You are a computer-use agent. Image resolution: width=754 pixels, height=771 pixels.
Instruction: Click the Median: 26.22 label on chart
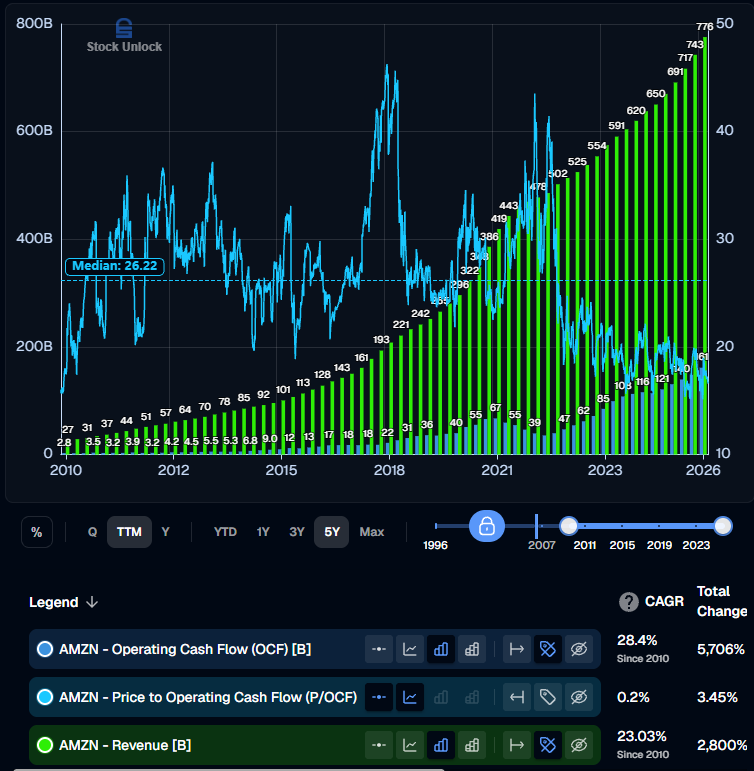[115, 266]
